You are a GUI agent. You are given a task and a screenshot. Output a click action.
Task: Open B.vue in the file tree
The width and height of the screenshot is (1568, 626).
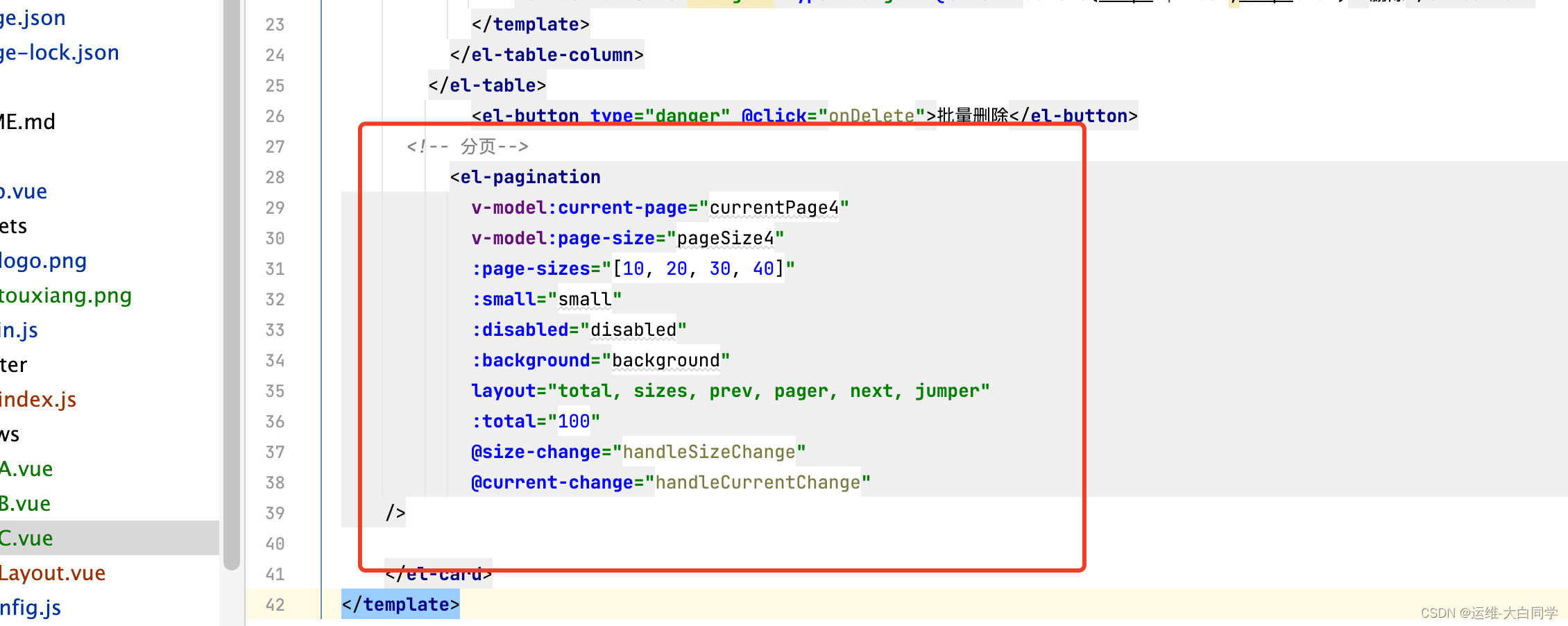coord(26,504)
